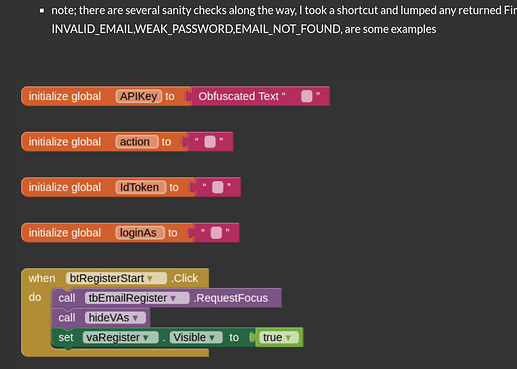The height and width of the screenshot is (369, 517).
Task: Click the empty text string in loginAs block
Action: 216,232
